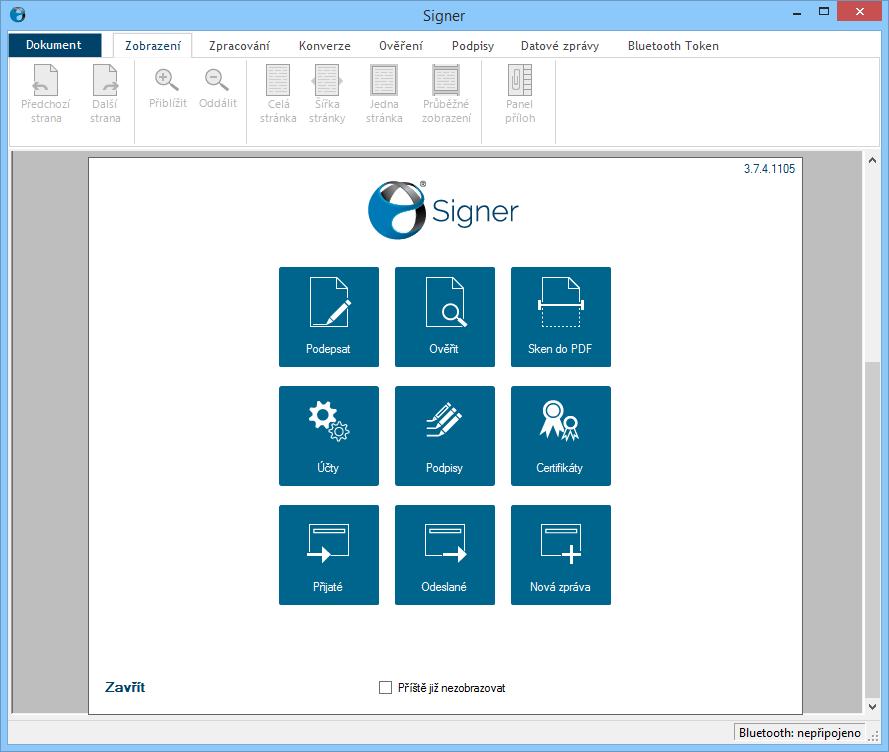This screenshot has height=752, width=889.
Task: Switch to the Podpisy ribbon tab
Action: (x=473, y=45)
